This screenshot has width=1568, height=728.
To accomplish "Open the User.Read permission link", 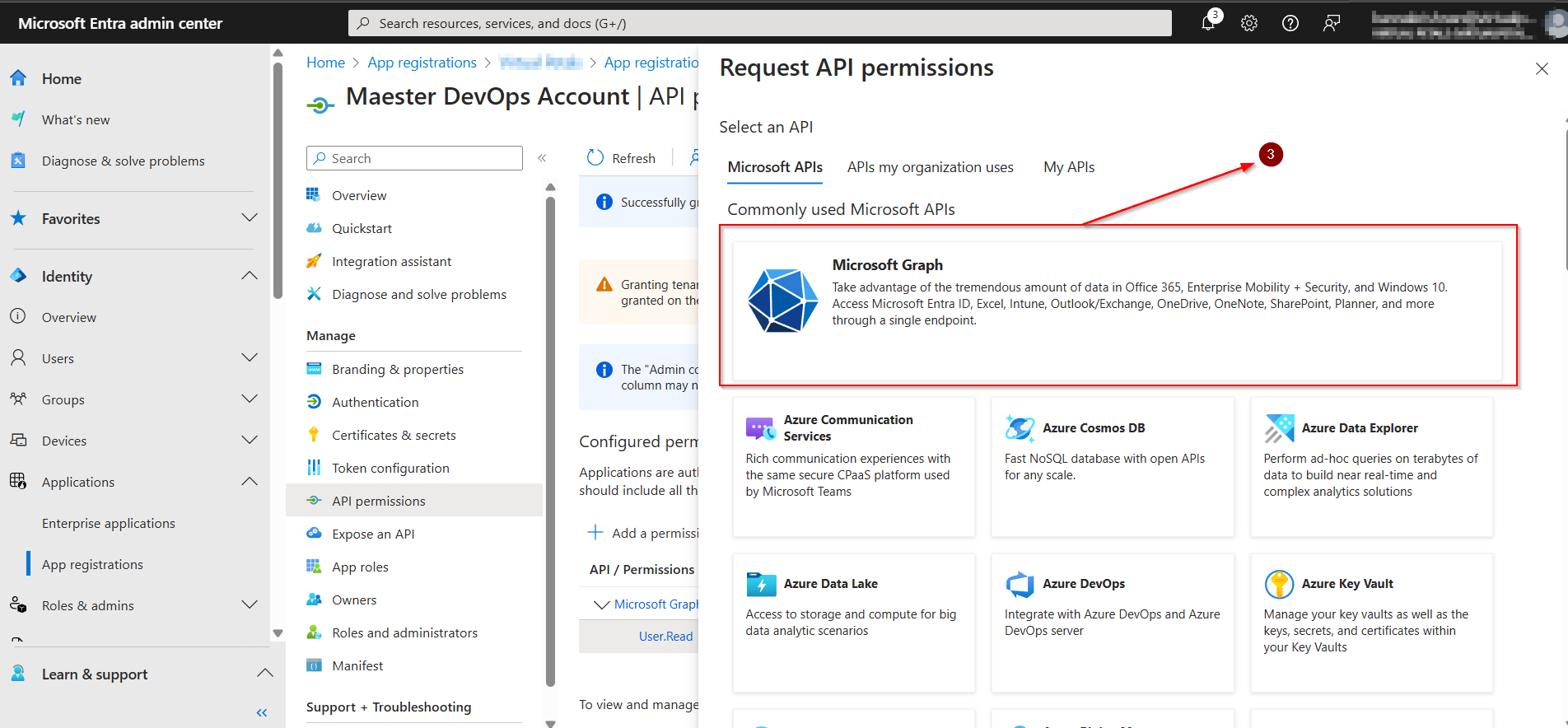I will (665, 637).
